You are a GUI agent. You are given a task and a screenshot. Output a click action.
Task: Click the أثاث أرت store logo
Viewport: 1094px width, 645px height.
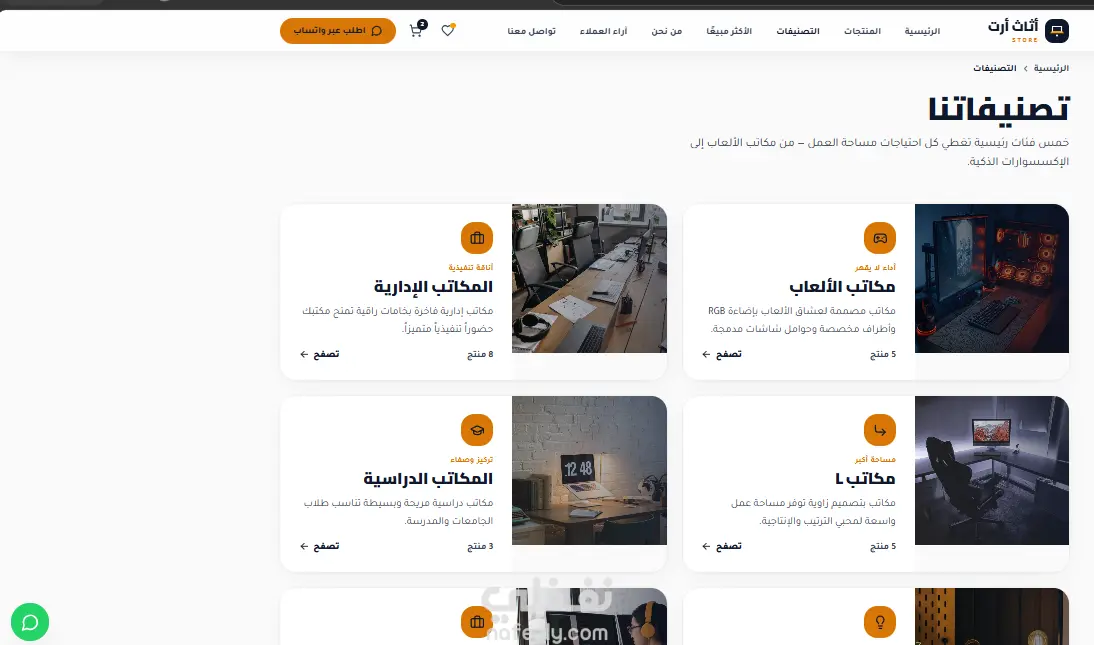pyautogui.click(x=1028, y=30)
